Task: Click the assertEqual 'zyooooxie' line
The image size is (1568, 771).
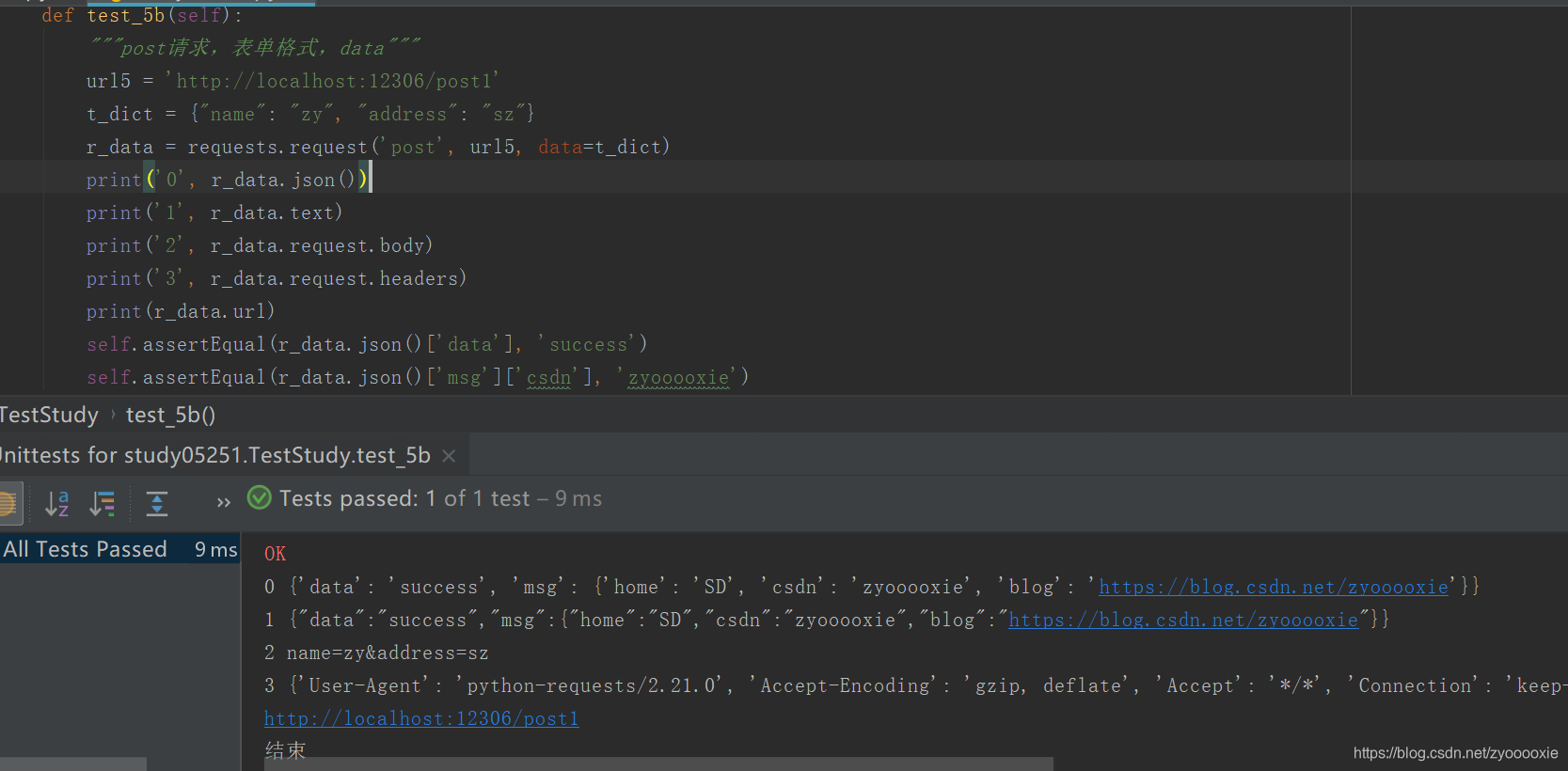Action: click(x=418, y=377)
